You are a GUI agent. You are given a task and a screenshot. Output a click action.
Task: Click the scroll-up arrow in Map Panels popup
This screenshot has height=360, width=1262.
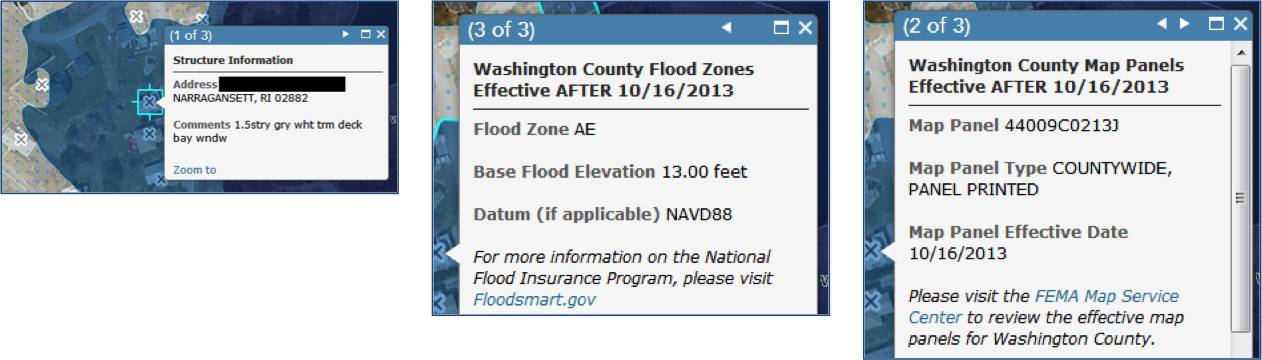point(1241,52)
